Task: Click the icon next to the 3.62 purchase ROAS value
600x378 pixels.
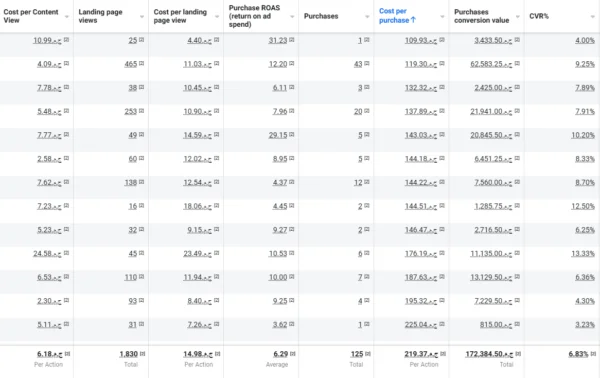Action: tap(292, 324)
